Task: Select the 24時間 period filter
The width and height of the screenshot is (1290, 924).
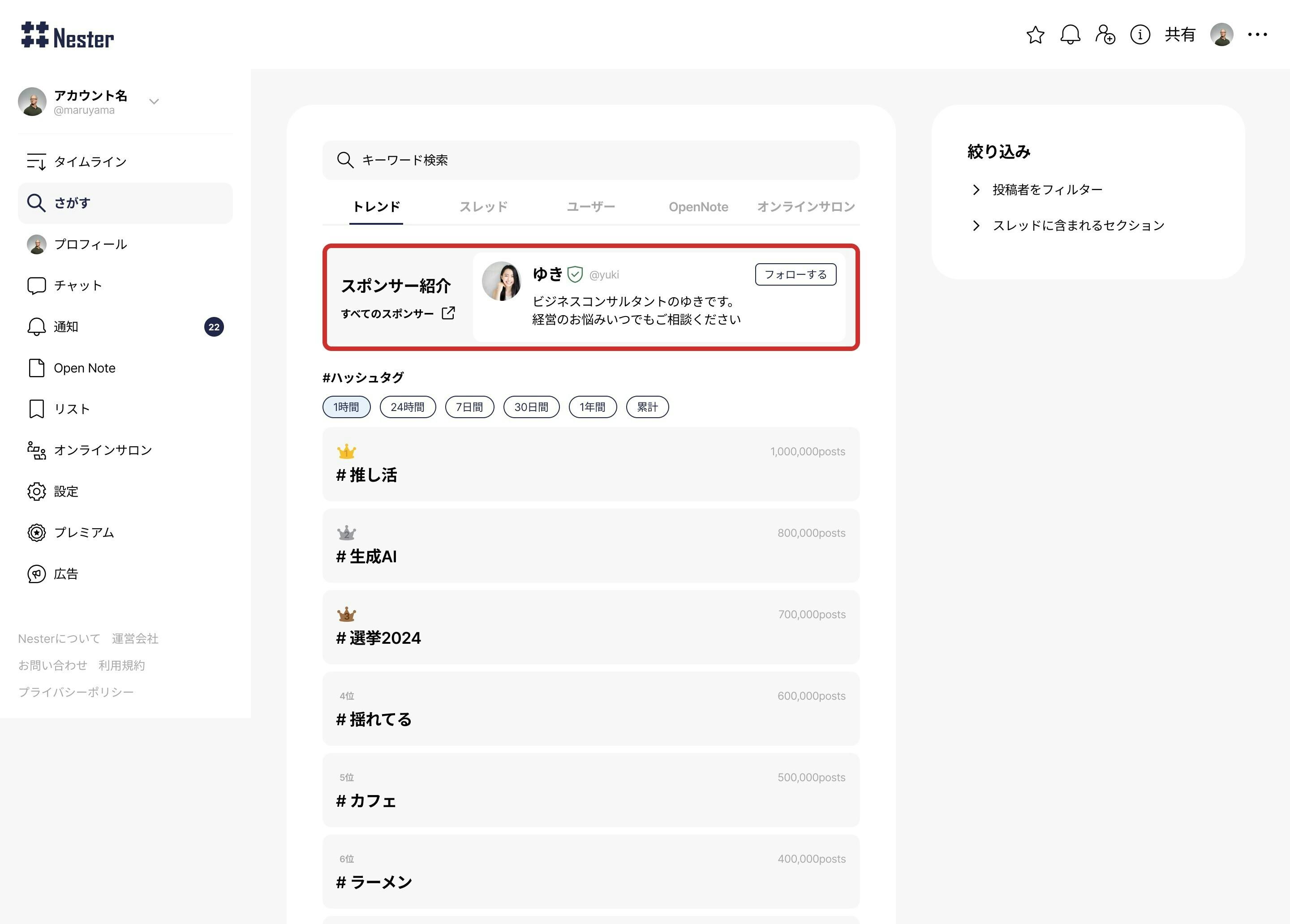Action: pos(407,407)
